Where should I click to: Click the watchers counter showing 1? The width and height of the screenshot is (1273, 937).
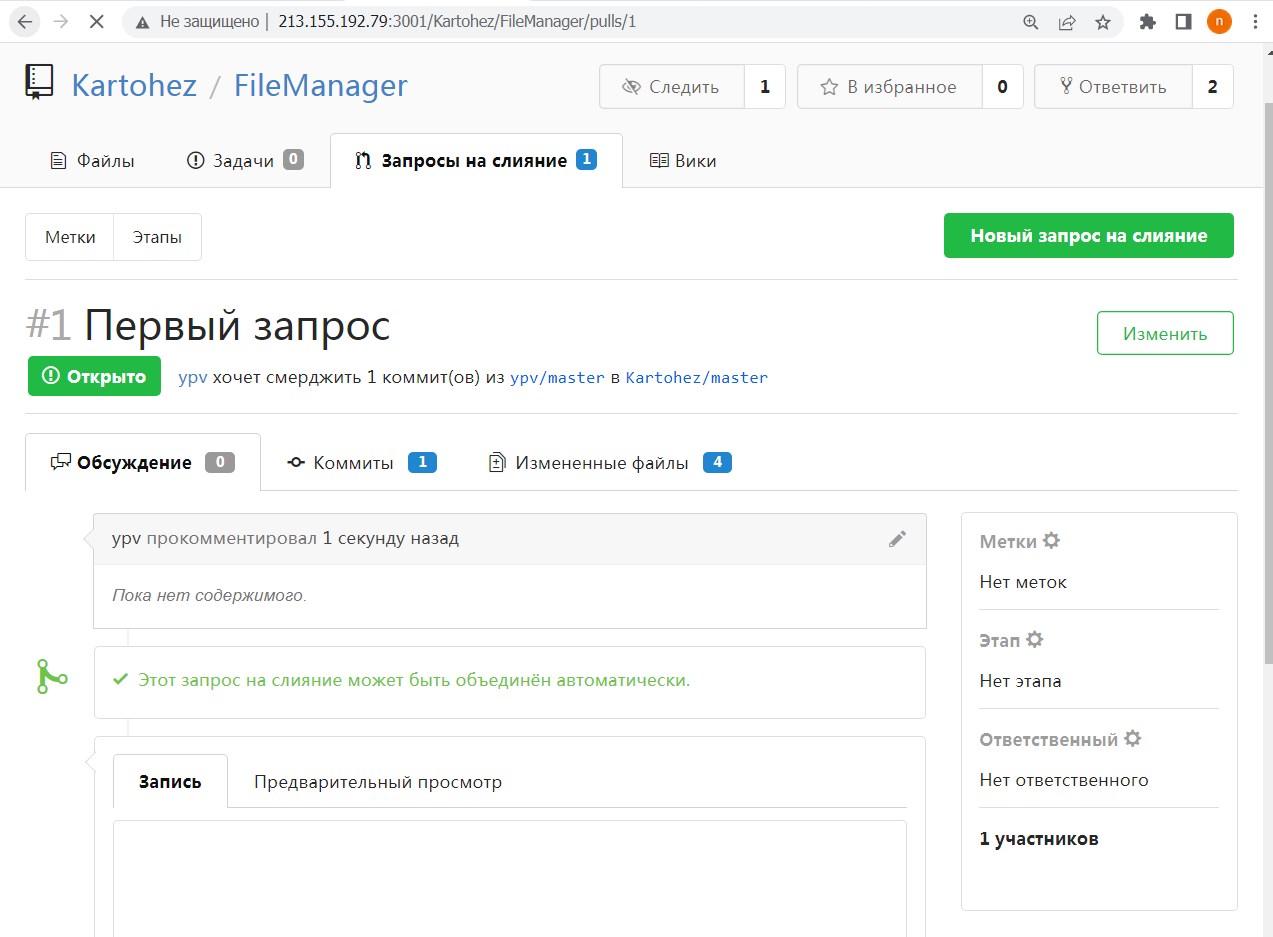[764, 87]
